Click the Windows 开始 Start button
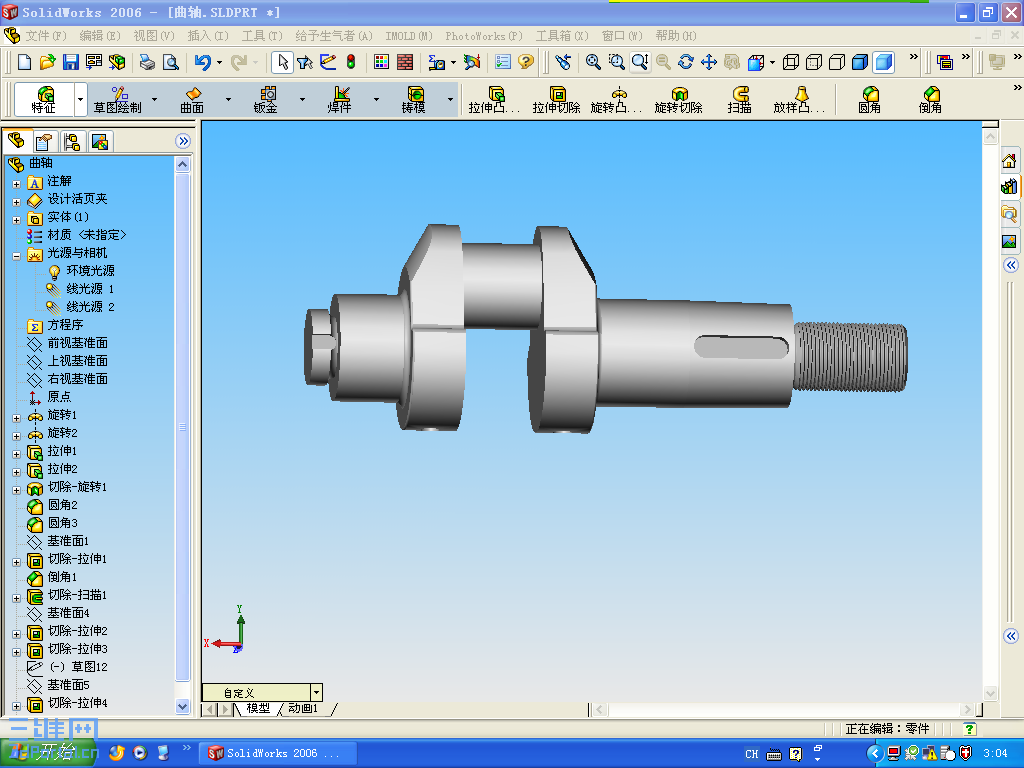The image size is (1024, 768). tap(47, 753)
